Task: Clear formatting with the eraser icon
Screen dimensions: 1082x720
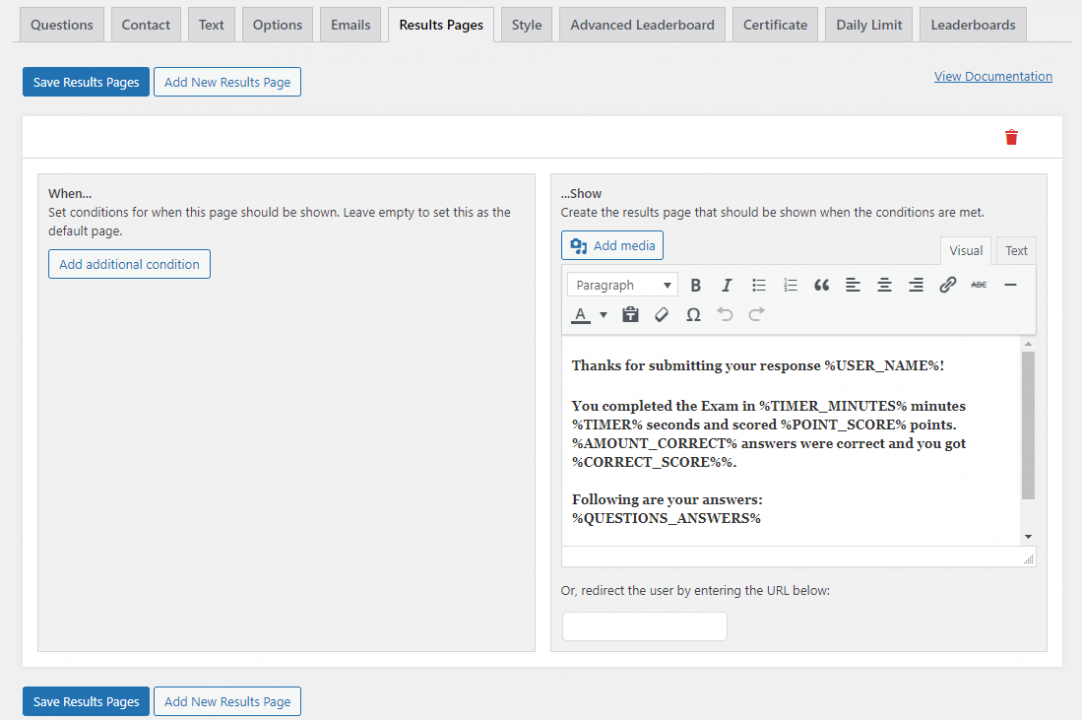Action: point(661,314)
